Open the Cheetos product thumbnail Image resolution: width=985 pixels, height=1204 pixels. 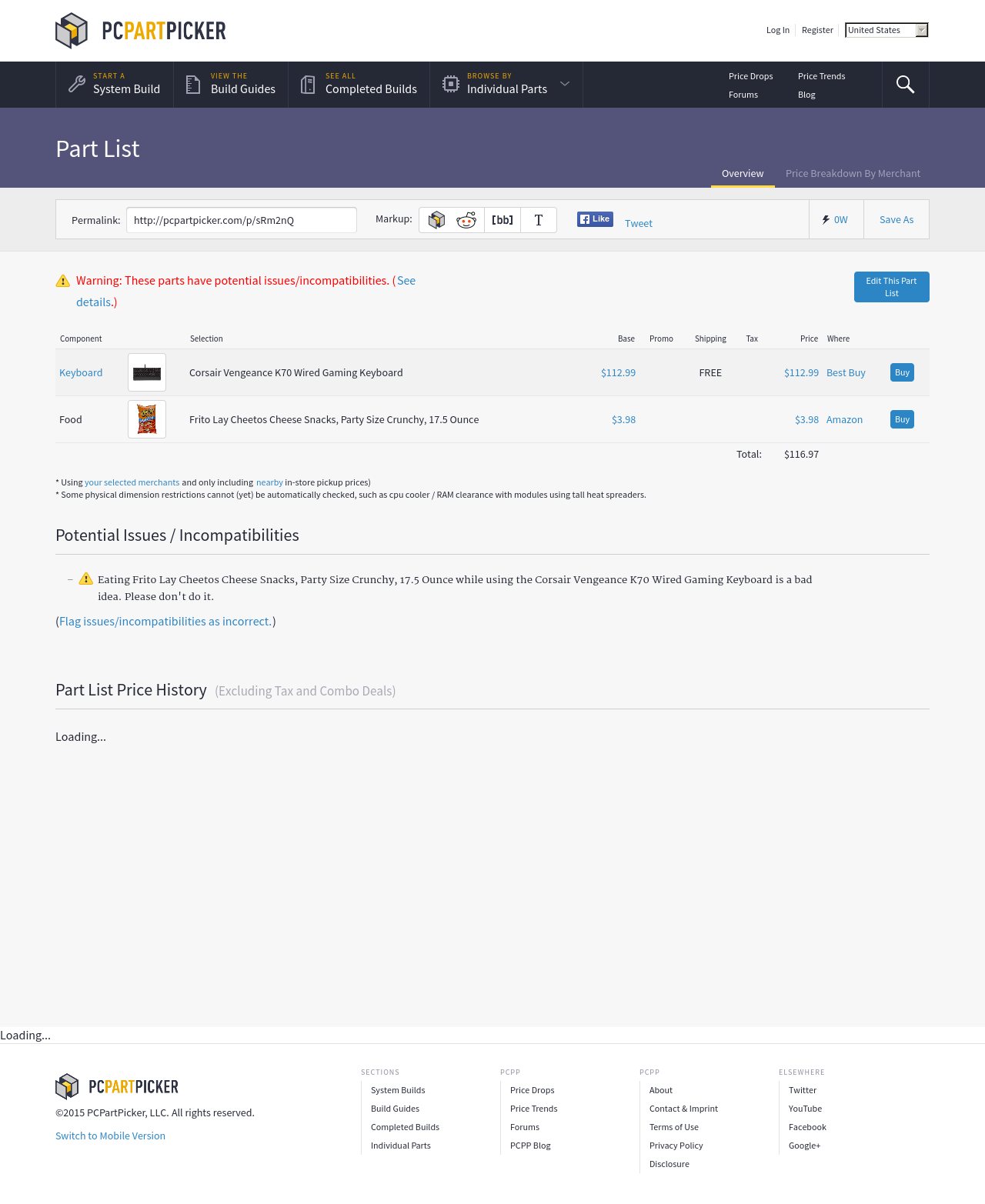(x=147, y=419)
